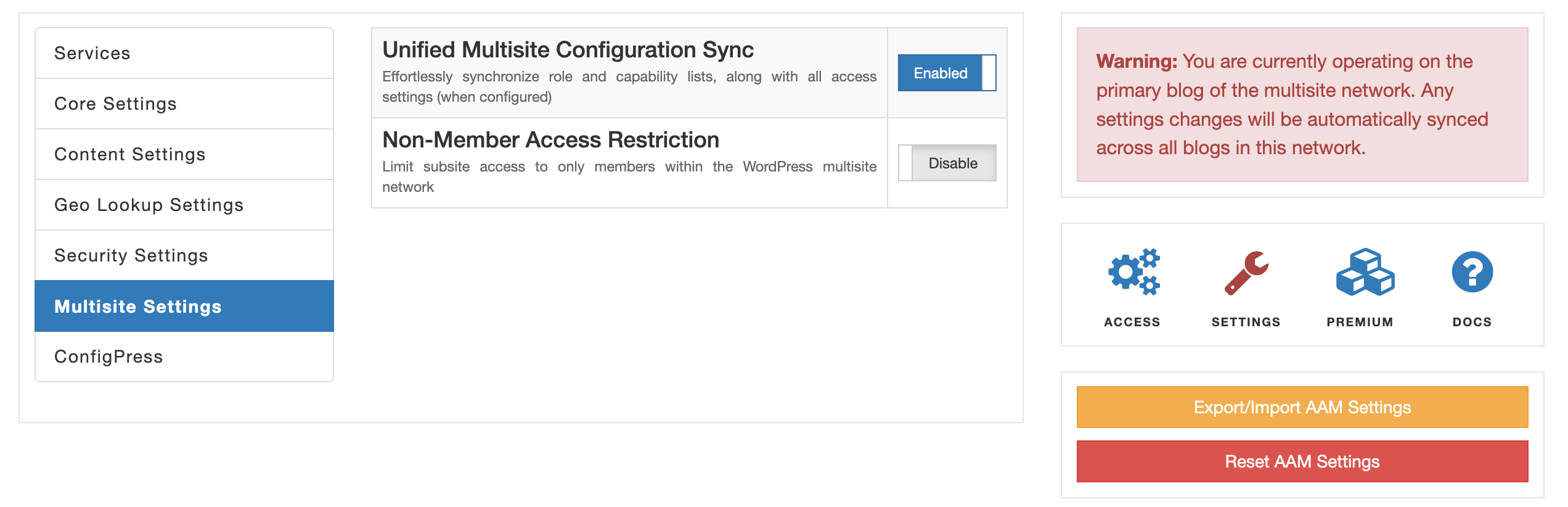Click Export/Import AAM Settings button
1568x507 pixels.
pos(1302,407)
